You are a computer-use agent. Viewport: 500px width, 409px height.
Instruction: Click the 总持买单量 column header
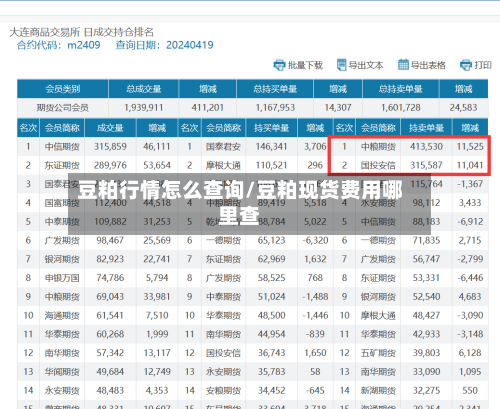coord(275,89)
